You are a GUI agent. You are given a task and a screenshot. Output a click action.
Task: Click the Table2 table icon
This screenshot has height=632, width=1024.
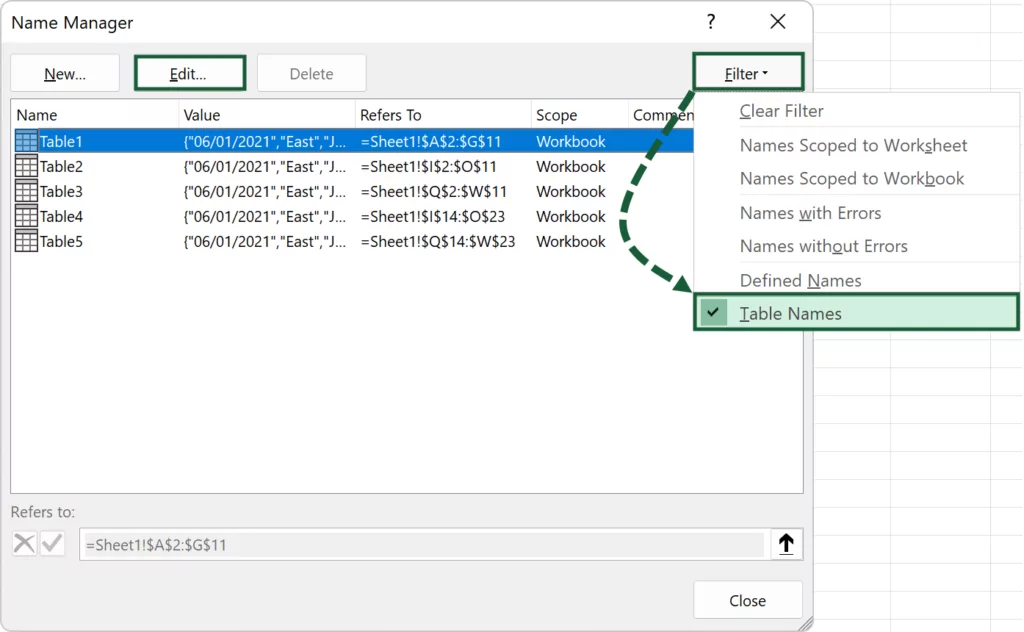tap(27, 167)
